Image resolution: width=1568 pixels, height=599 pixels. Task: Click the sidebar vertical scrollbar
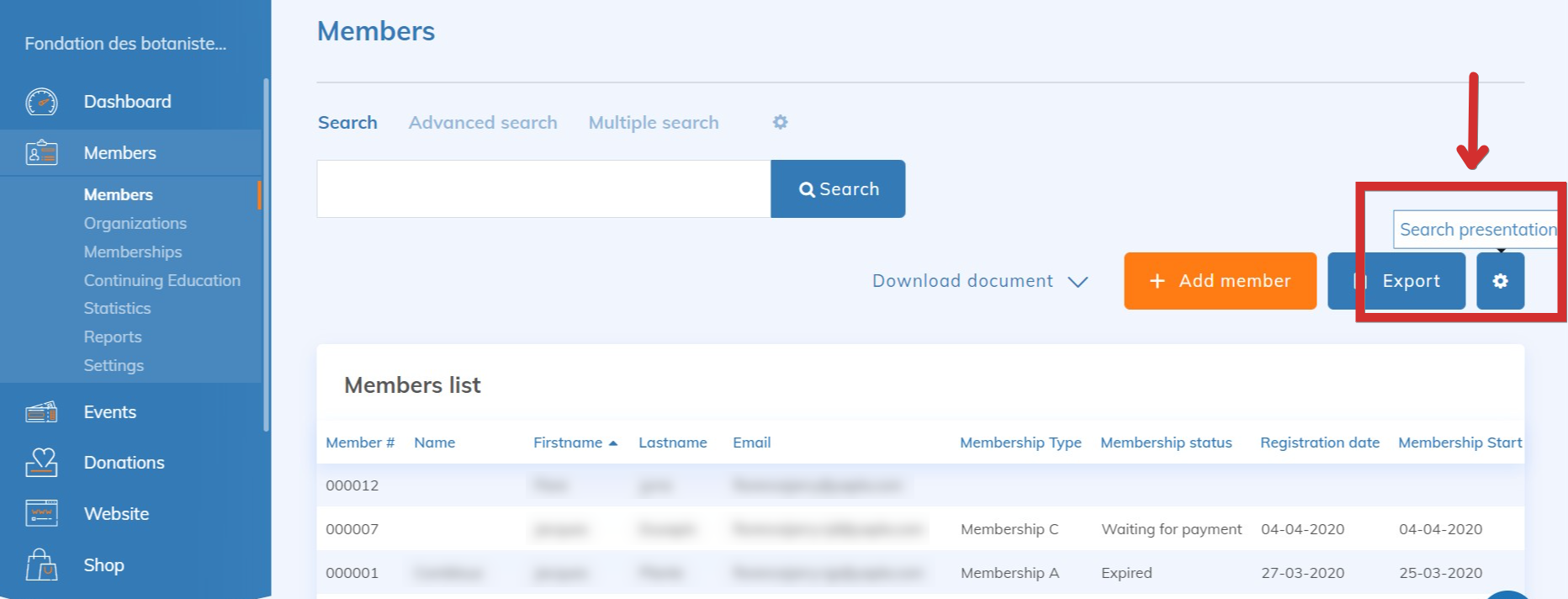(266, 252)
